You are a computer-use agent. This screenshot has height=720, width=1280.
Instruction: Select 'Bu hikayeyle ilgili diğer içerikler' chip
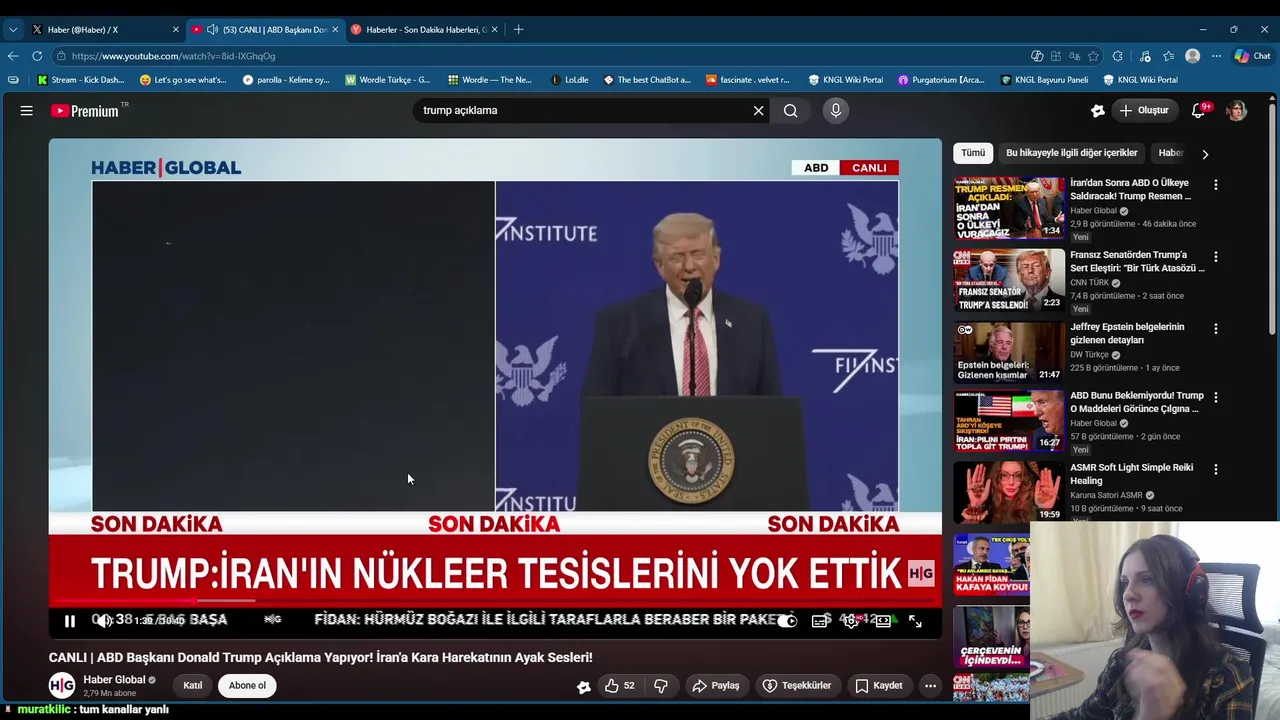1071,153
